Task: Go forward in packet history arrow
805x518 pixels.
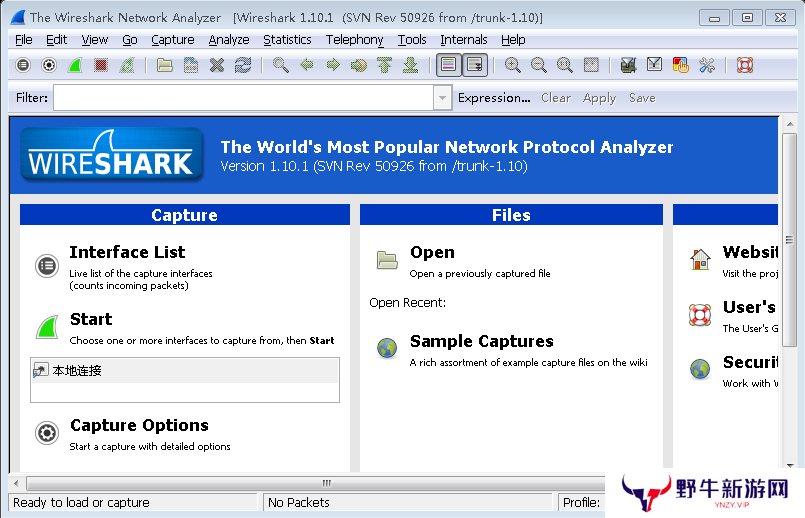Action: (x=333, y=65)
